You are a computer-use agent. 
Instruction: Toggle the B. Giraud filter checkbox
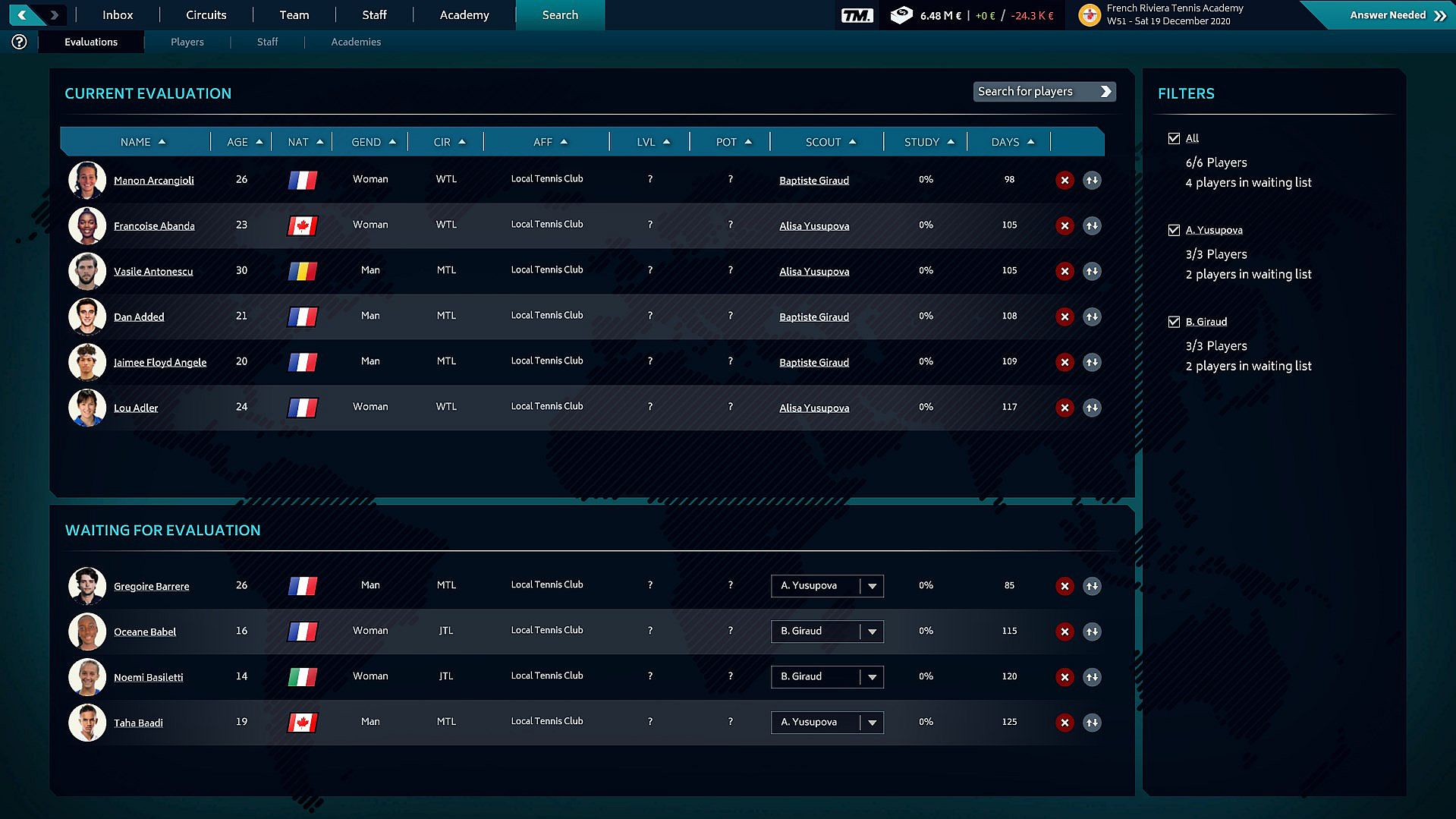pos(1174,322)
